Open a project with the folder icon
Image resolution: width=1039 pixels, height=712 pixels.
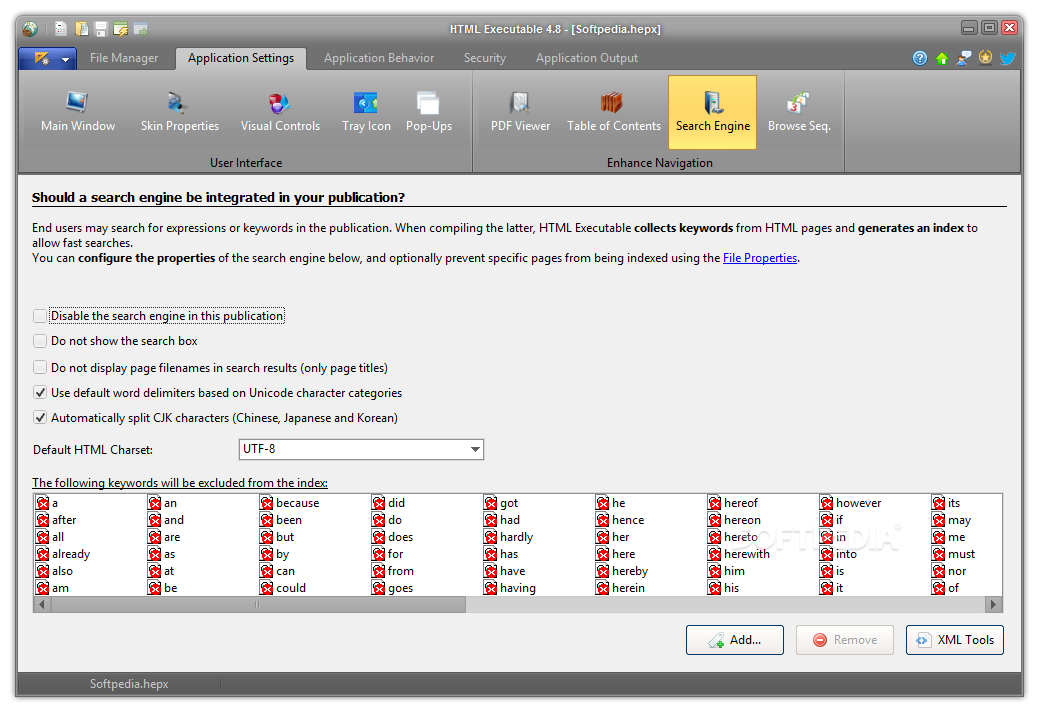click(x=82, y=29)
